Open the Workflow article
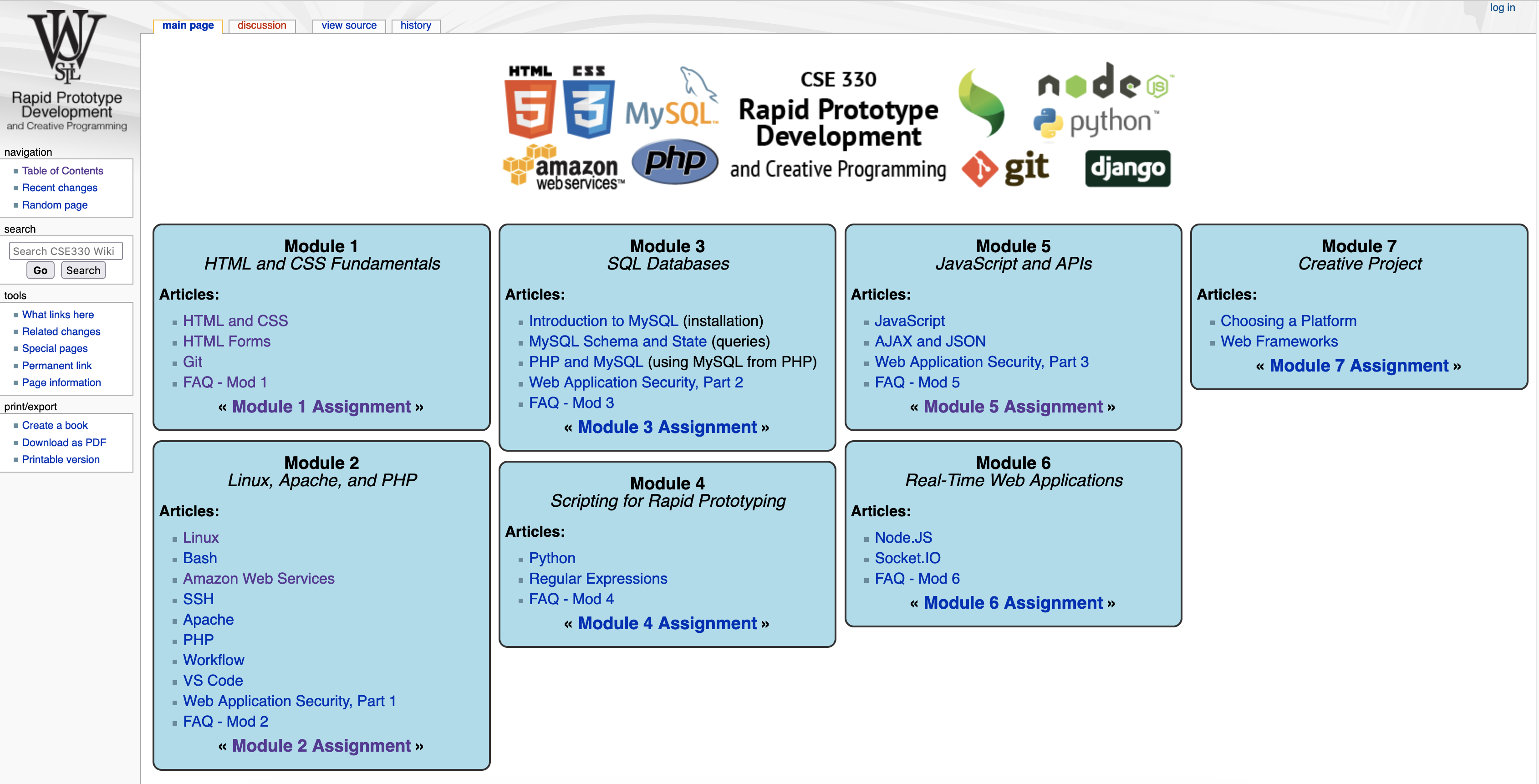Image resolution: width=1539 pixels, height=784 pixels. (214, 660)
